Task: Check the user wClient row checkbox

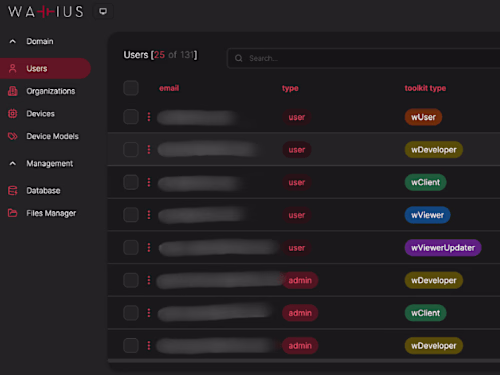Action: click(131, 182)
